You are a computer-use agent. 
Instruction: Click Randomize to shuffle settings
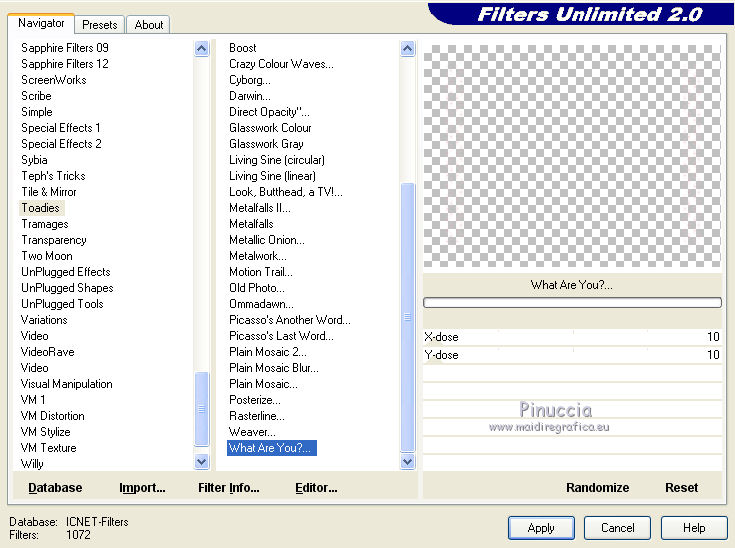pyautogui.click(x=598, y=488)
